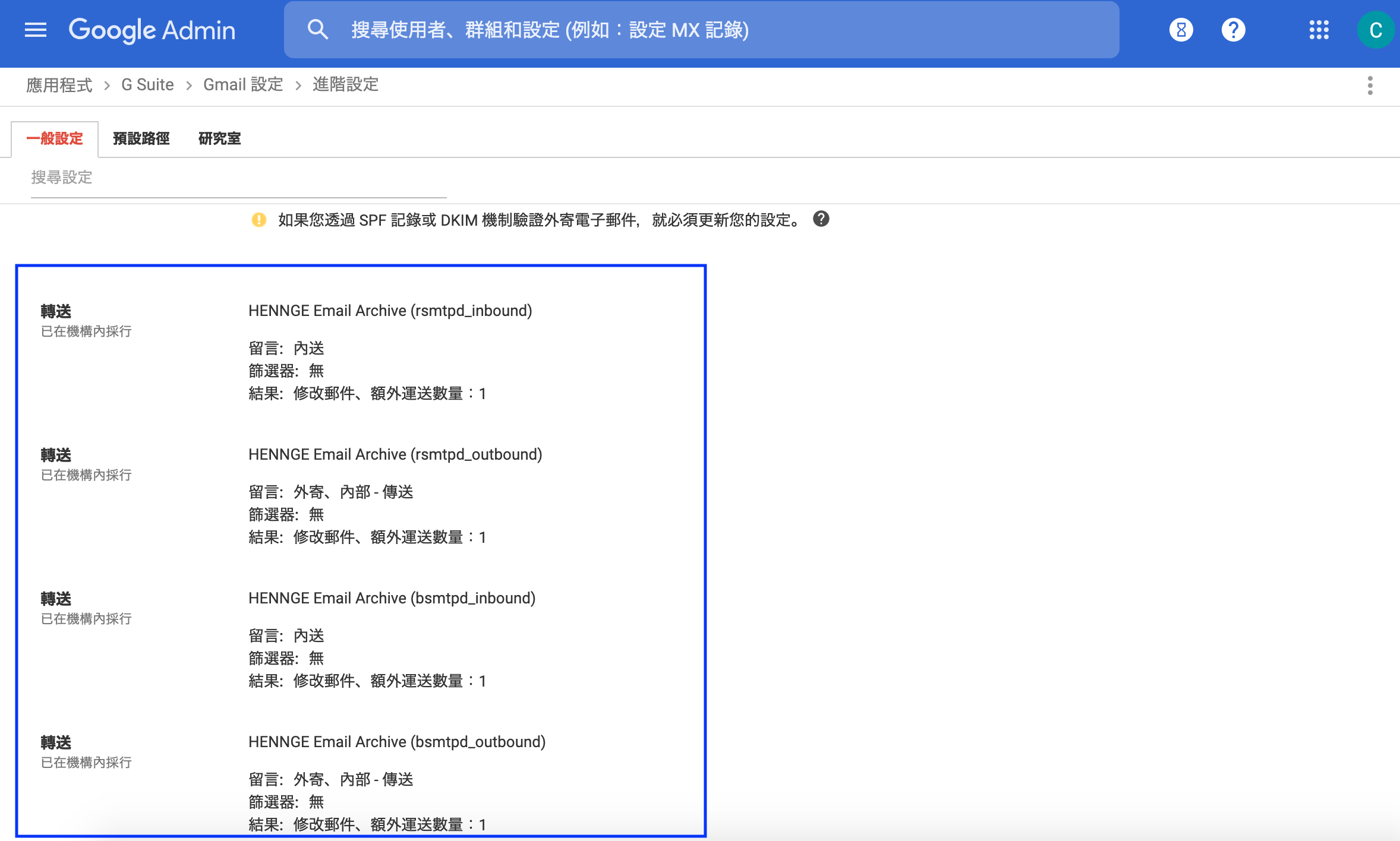Viewport: 1400px width, 841px height.
Task: Click 轉送 heading for rsmtpd_inbound row
Action: tap(56, 311)
